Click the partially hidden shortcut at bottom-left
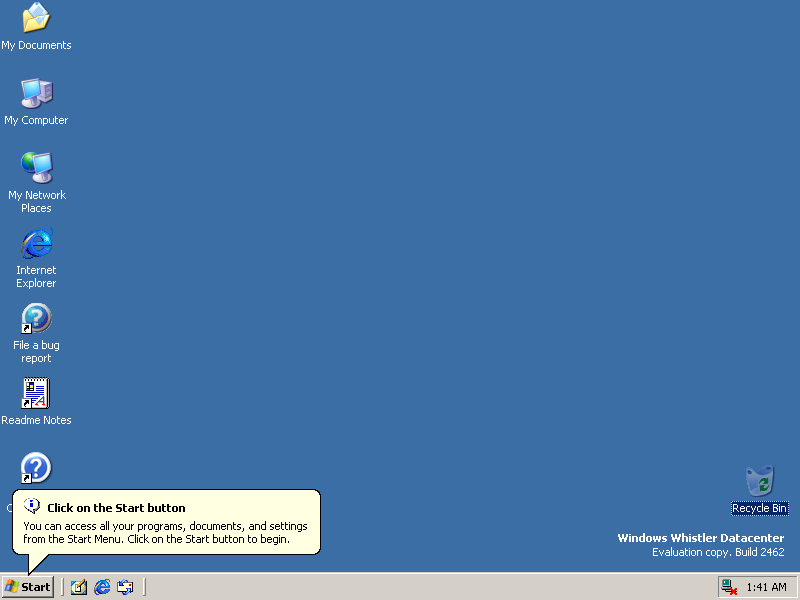Viewport: 800px width, 600px height. pyautogui.click(x=36, y=468)
